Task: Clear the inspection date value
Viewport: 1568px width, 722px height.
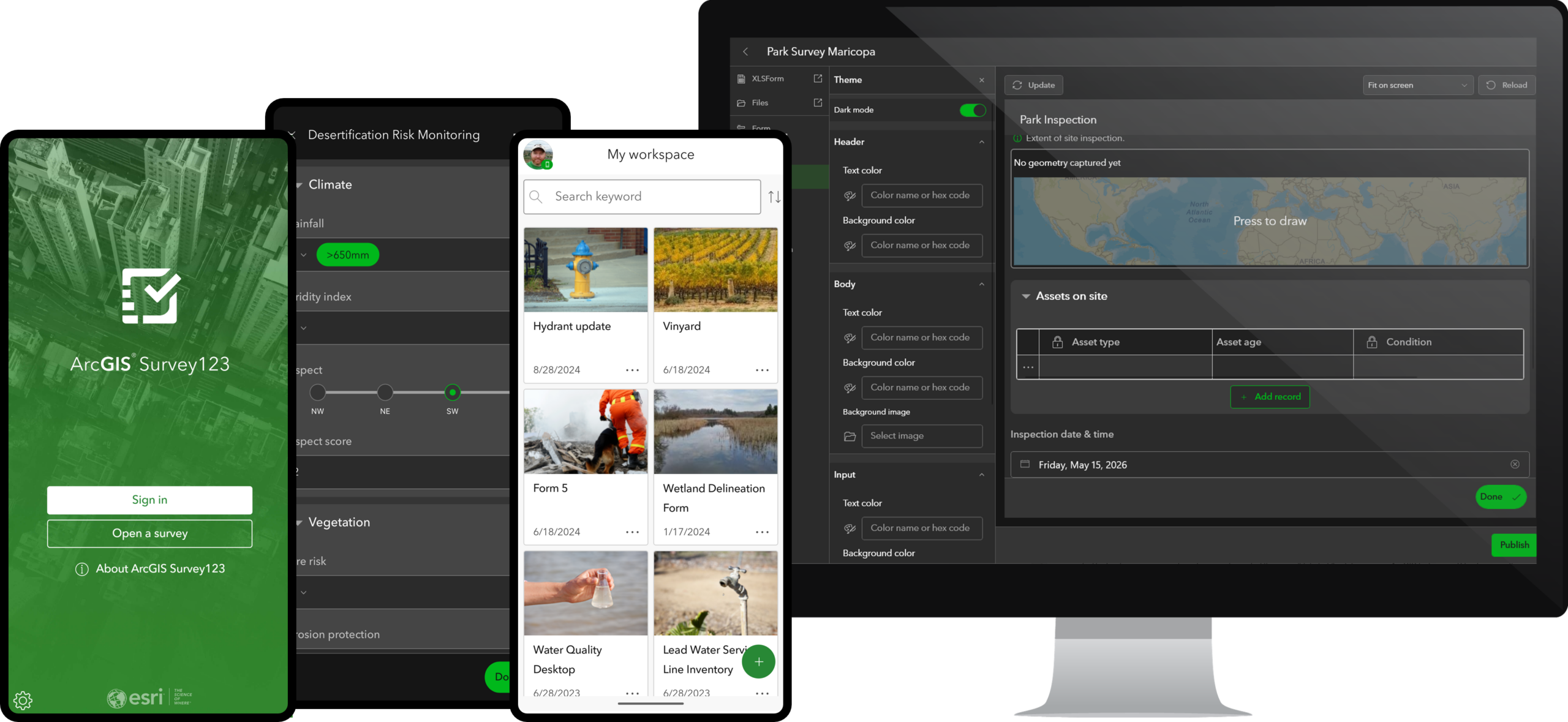Action: click(1515, 464)
